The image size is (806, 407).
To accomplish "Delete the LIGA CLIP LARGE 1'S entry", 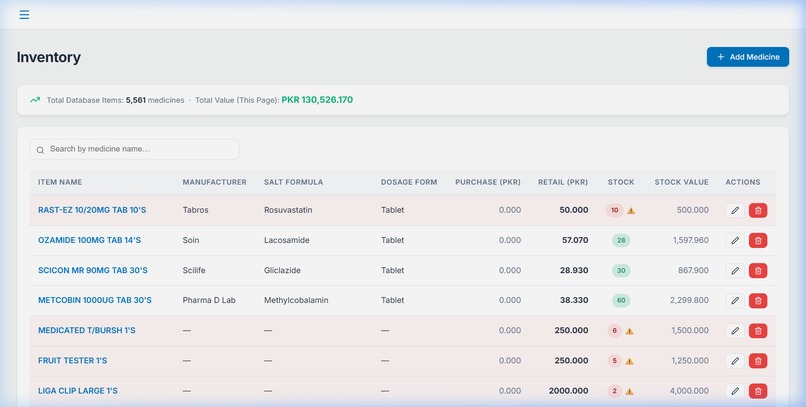I will (758, 391).
